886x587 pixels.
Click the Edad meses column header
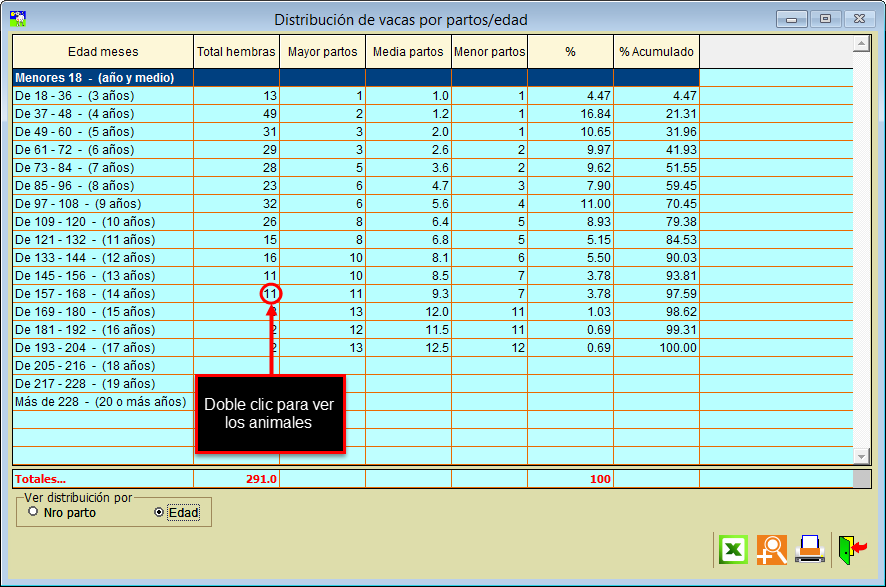(x=103, y=52)
